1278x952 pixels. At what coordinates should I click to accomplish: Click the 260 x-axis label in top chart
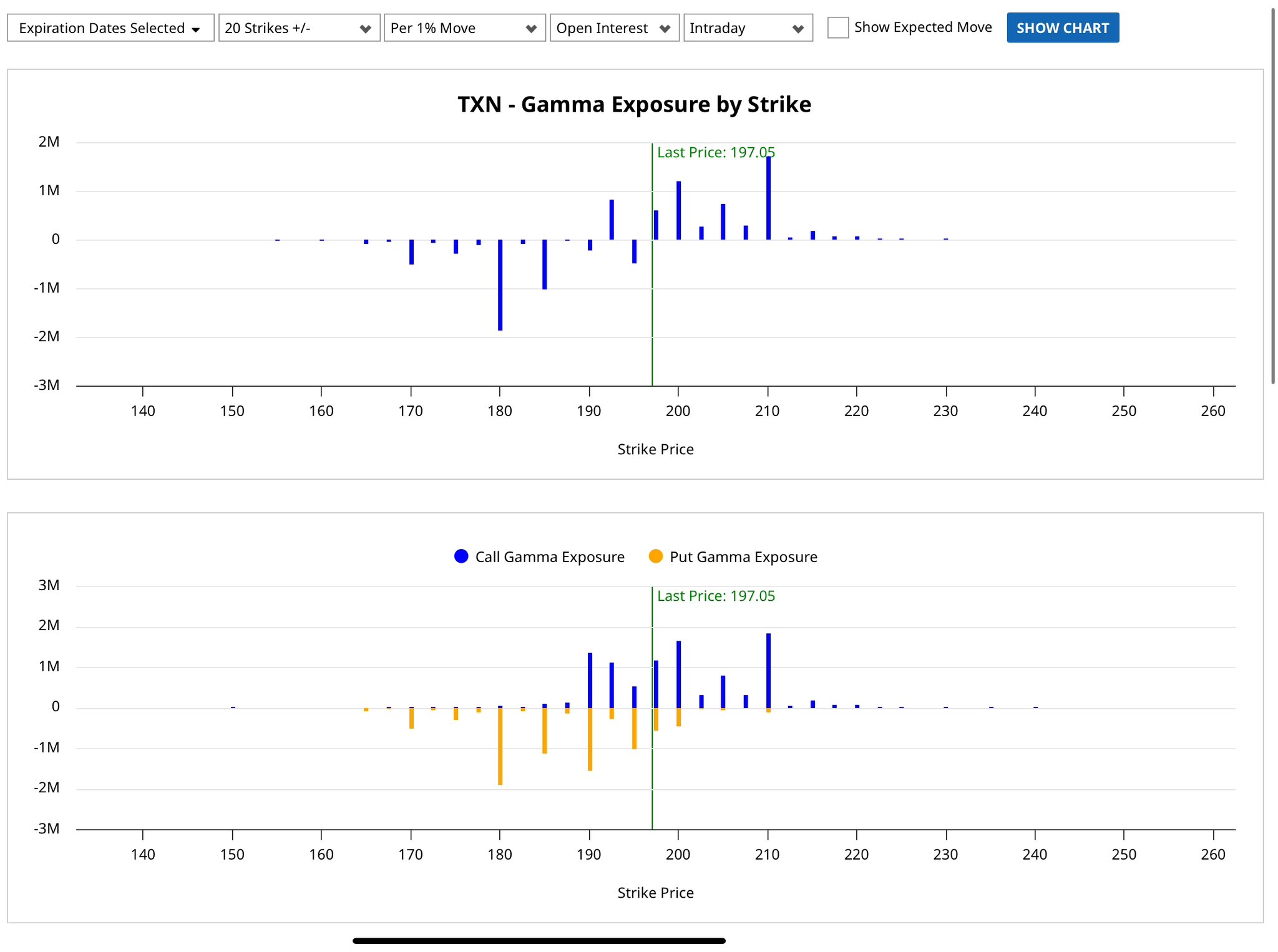(1213, 411)
